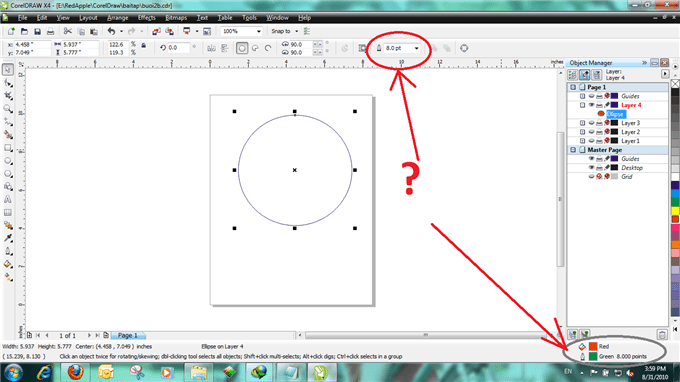Open the Arrange menu
Screen dimensions: 680x382
tap(118, 18)
